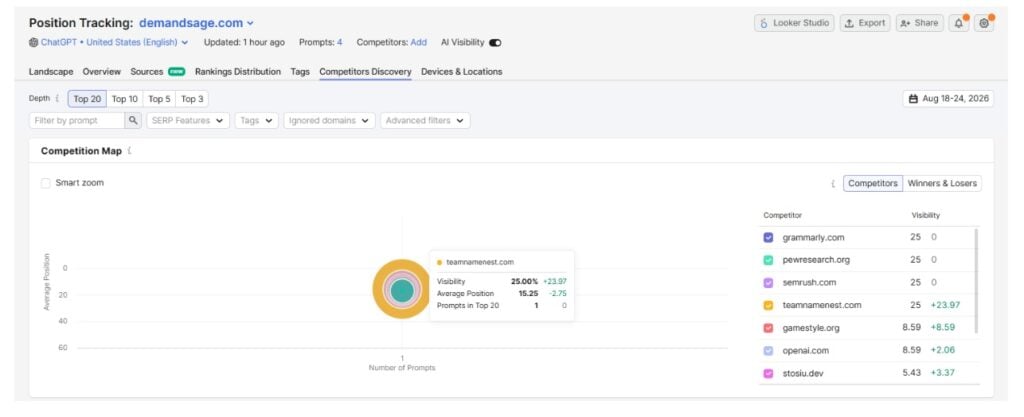This screenshot has height=417, width=1024.
Task: Switch to Tags tab
Action: pyautogui.click(x=300, y=72)
